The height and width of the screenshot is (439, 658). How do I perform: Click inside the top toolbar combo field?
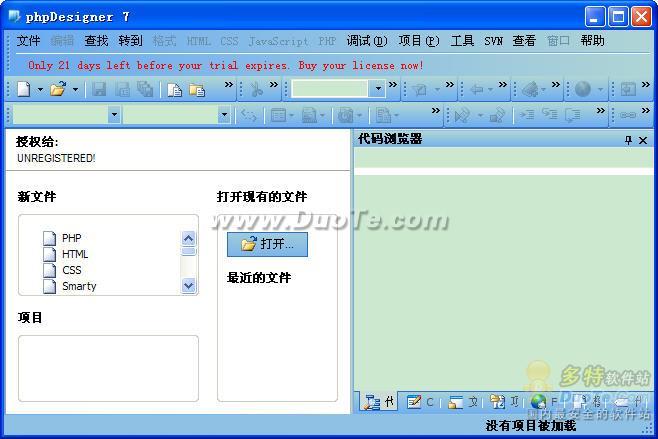(x=329, y=89)
